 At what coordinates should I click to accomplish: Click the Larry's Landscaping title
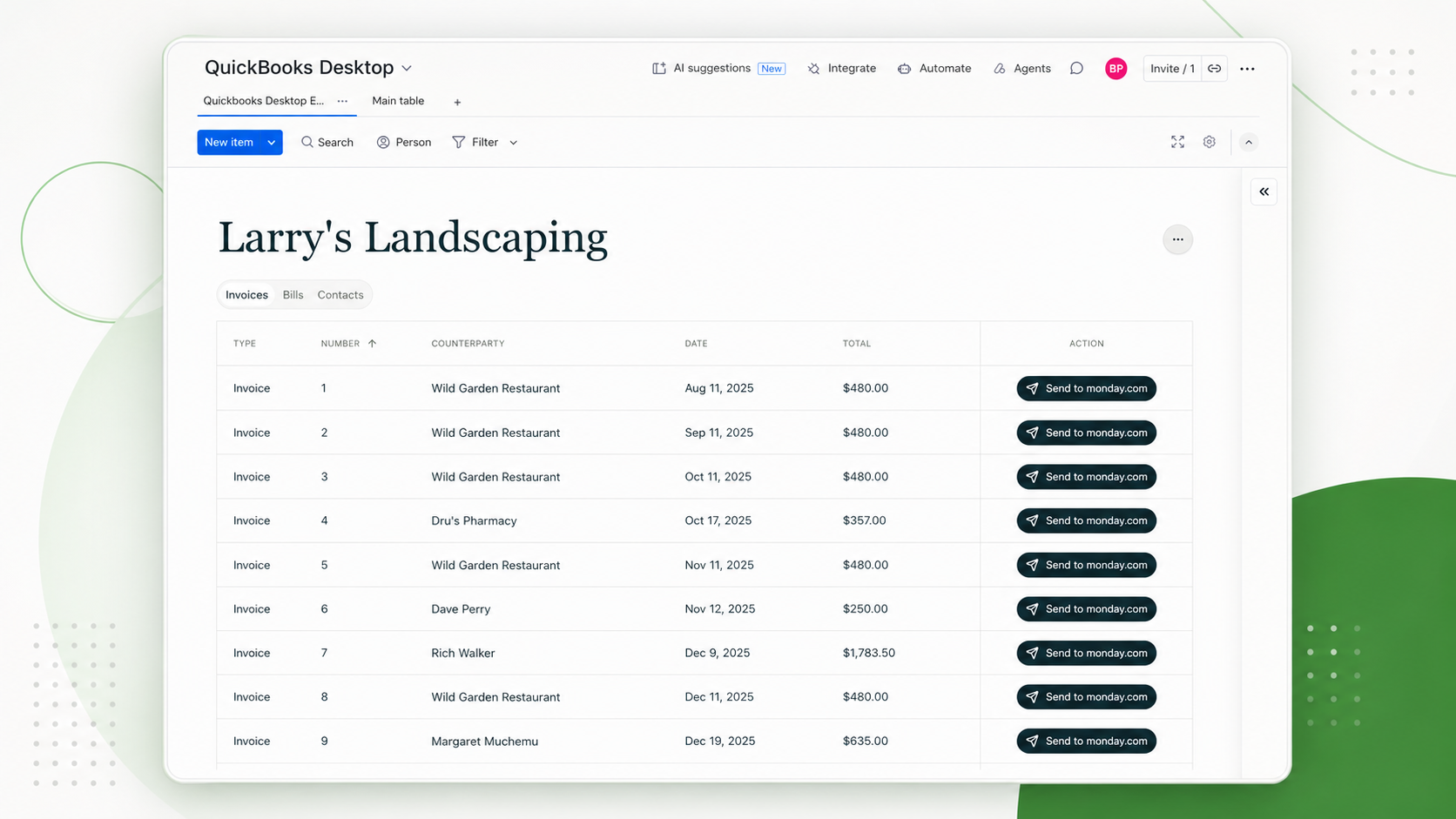tap(413, 238)
